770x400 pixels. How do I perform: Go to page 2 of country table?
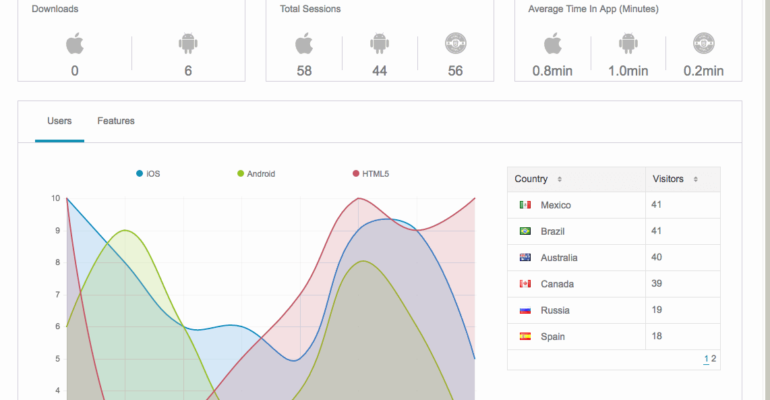714,359
